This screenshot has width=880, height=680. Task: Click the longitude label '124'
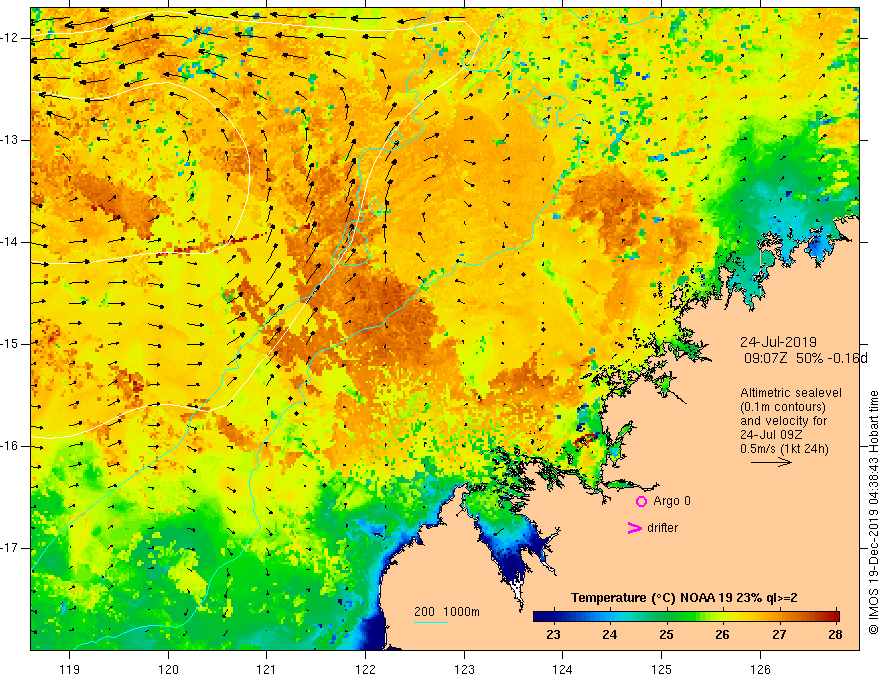coord(563,669)
